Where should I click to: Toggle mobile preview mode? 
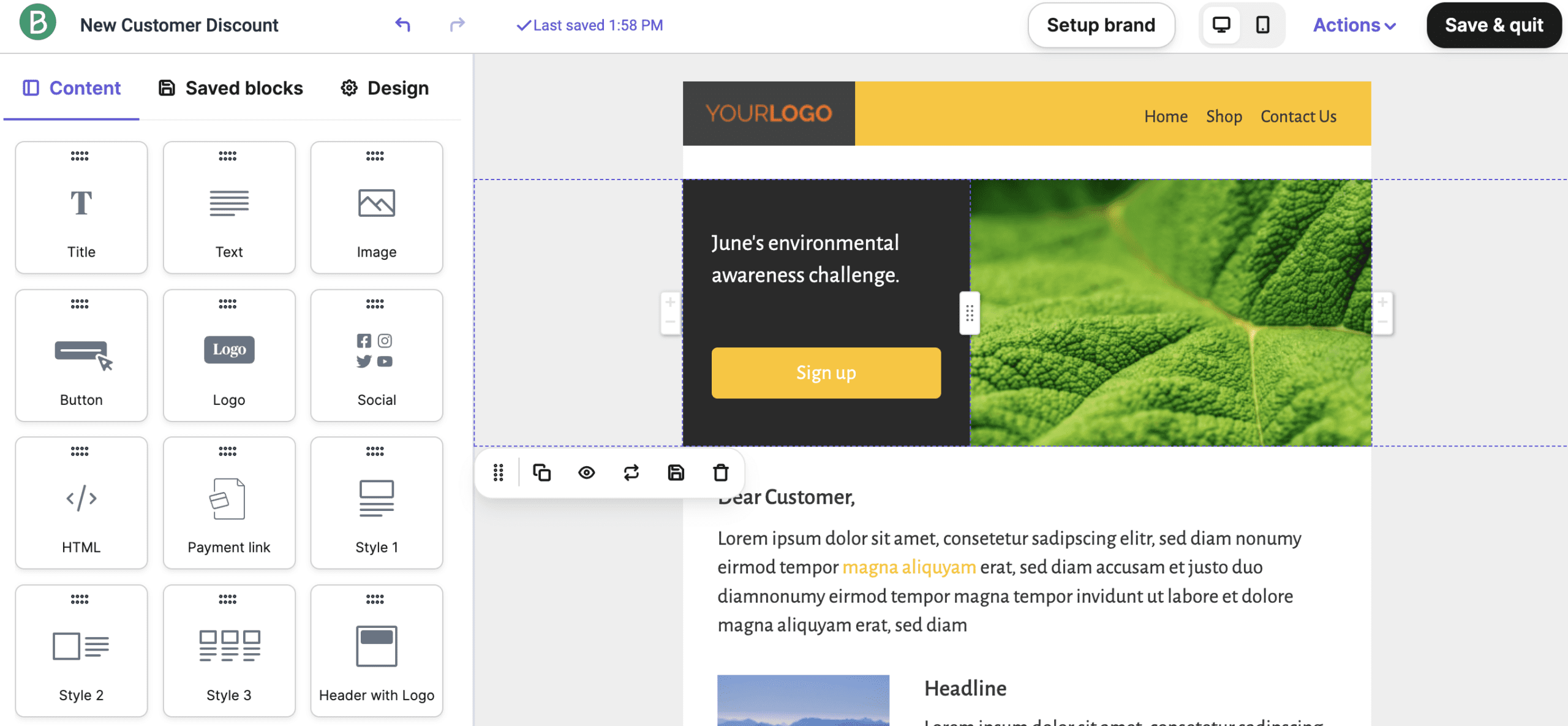[x=1262, y=25]
